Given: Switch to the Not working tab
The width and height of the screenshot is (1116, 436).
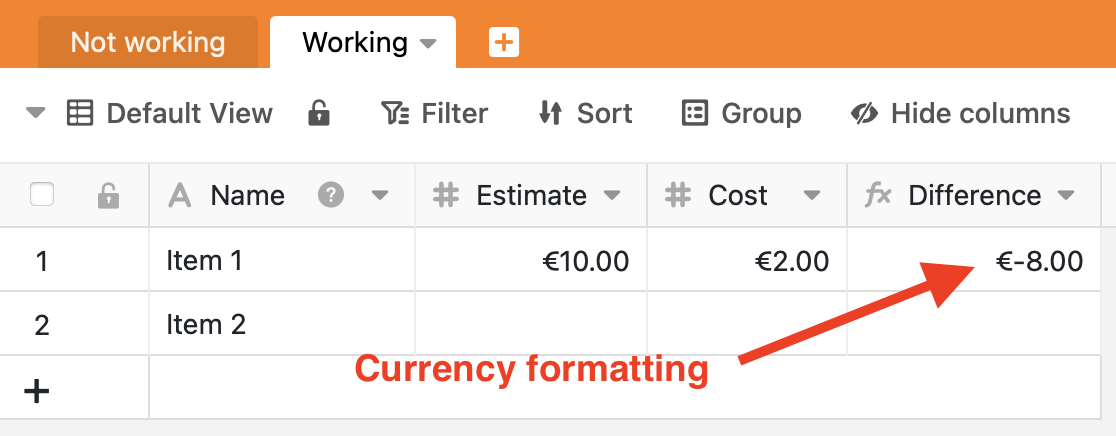Looking at the screenshot, I should 148,43.
